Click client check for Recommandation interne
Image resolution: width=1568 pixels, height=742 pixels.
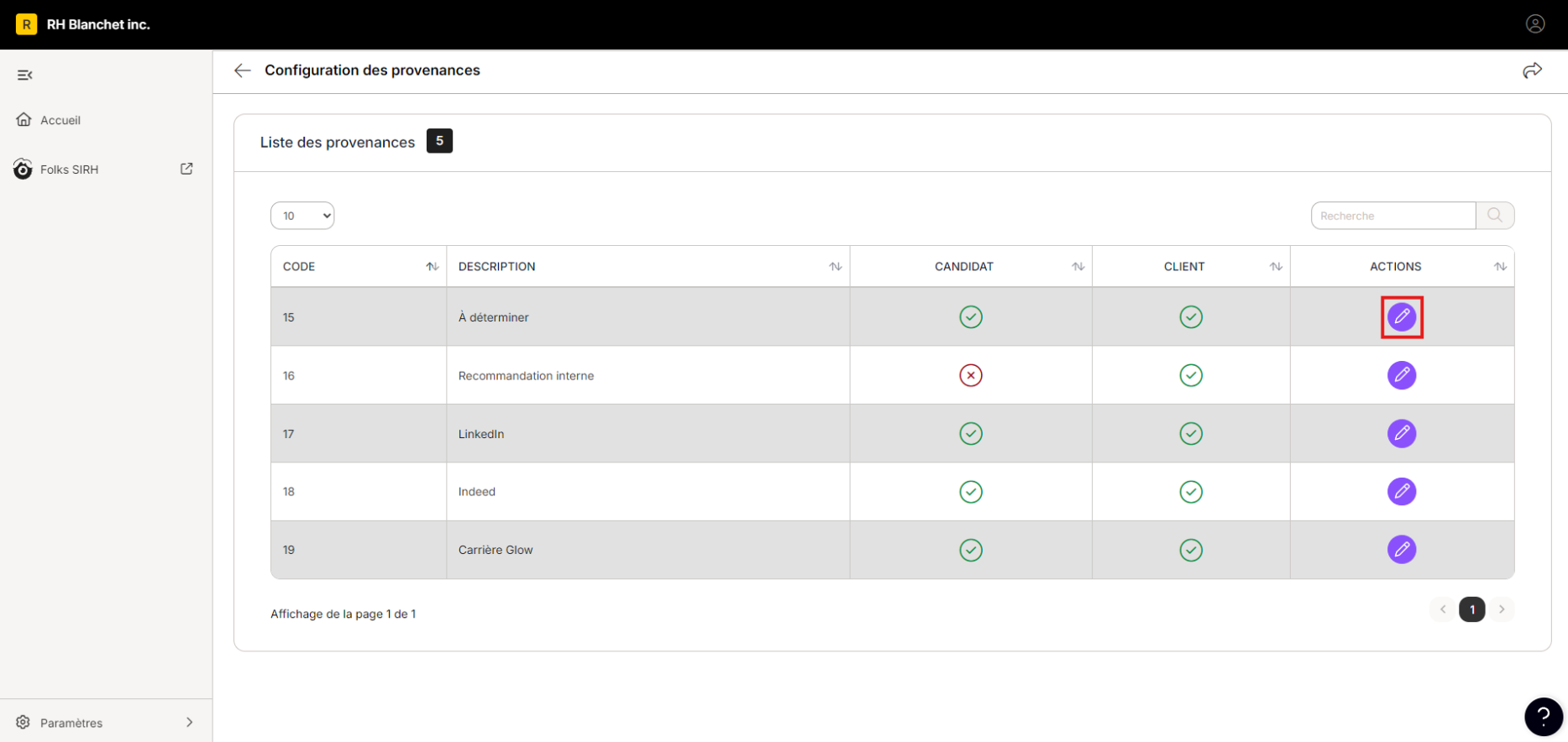click(1191, 375)
